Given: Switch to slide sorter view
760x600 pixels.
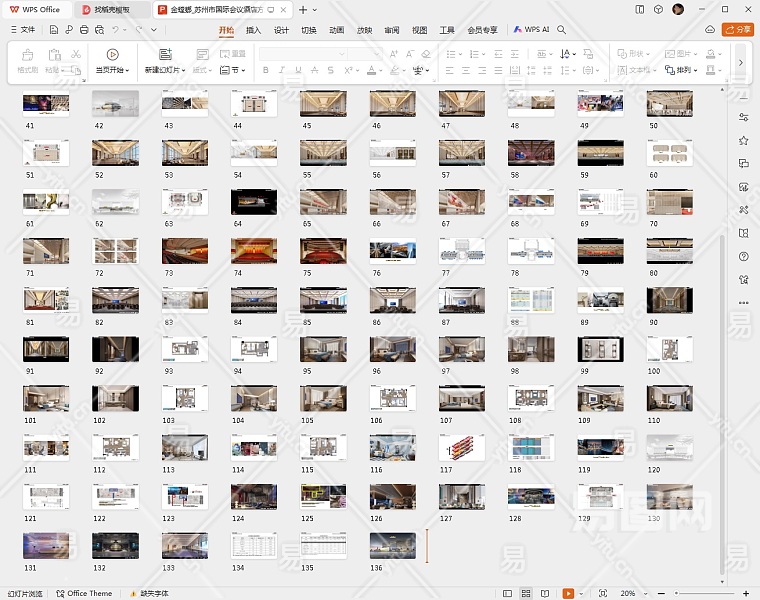Looking at the screenshot, I should pos(525,593).
